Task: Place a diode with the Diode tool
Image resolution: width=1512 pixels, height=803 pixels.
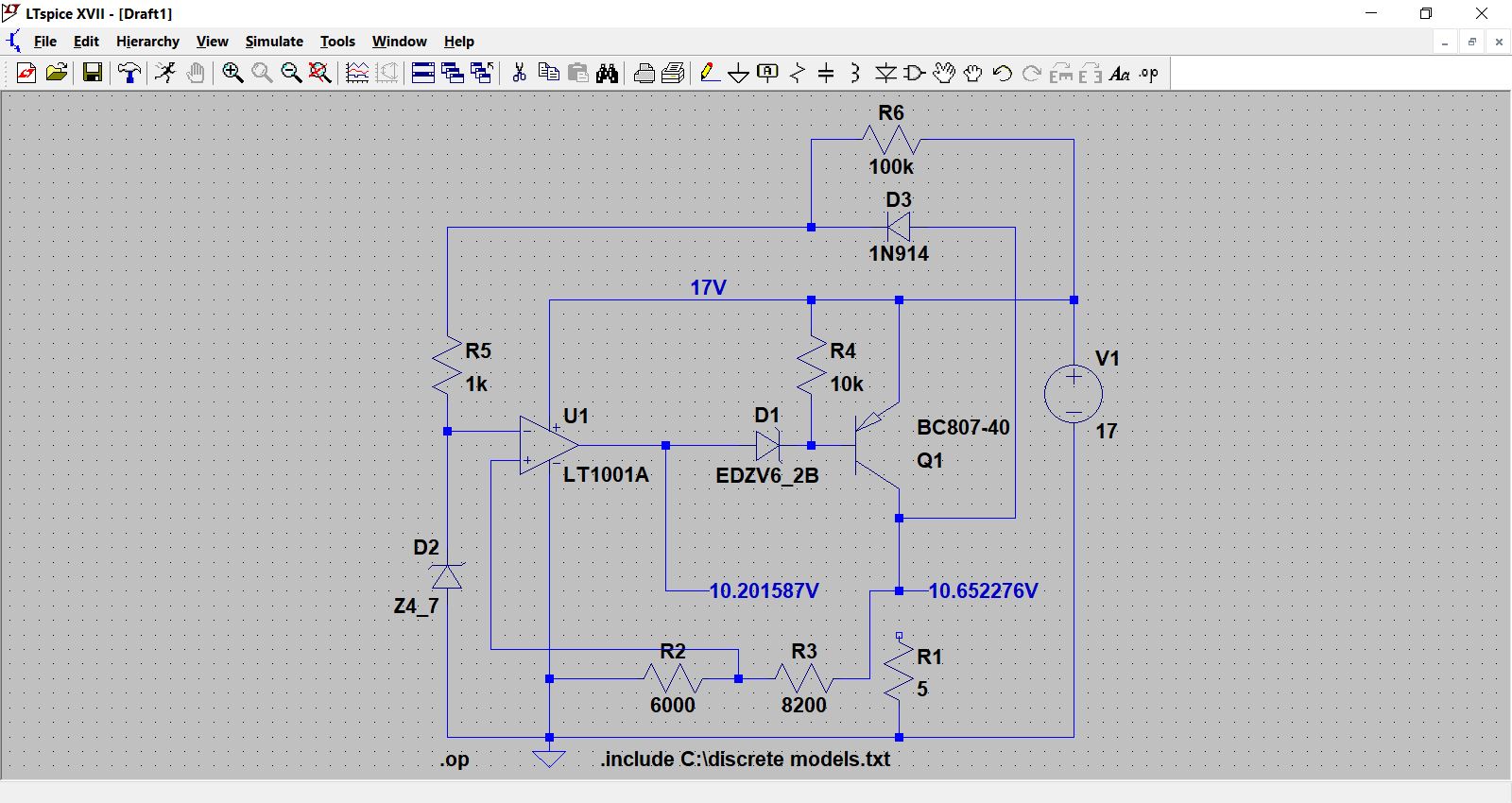Action: (x=885, y=73)
